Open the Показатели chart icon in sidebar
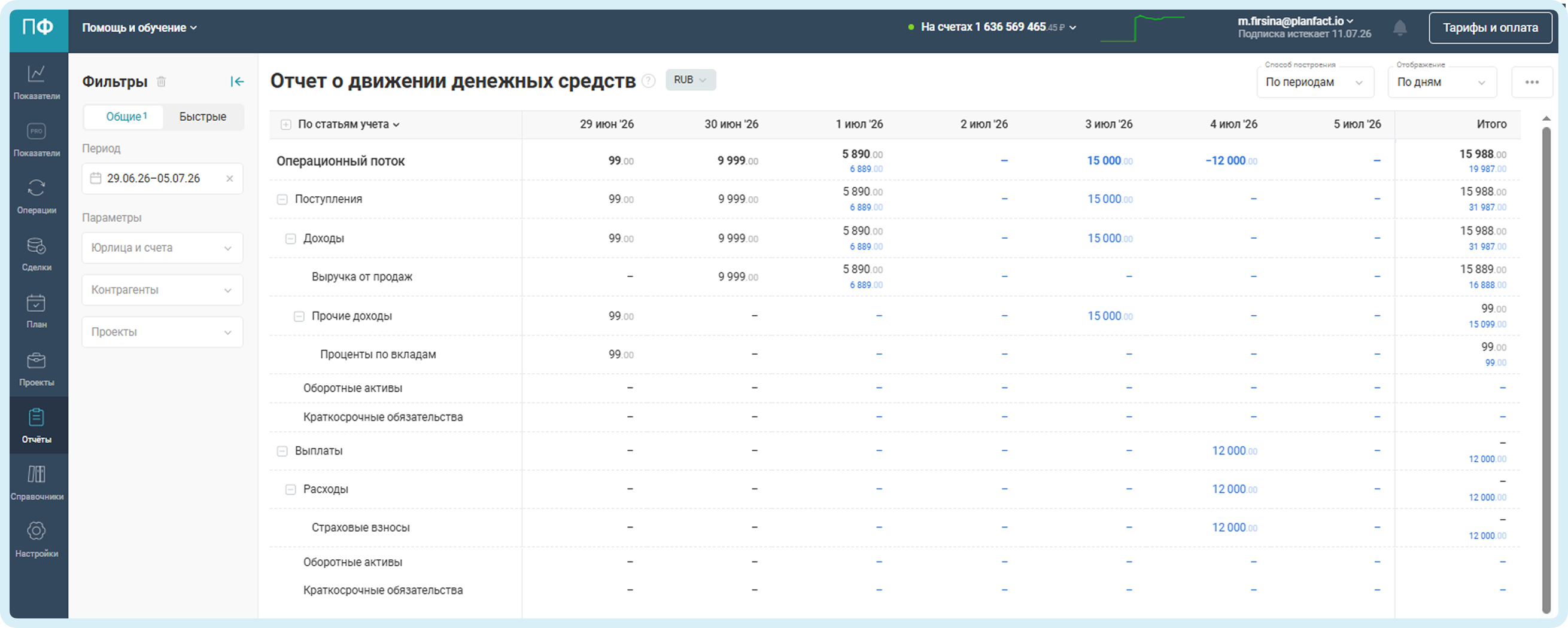Image resolution: width=1568 pixels, height=628 pixels. pos(37,81)
